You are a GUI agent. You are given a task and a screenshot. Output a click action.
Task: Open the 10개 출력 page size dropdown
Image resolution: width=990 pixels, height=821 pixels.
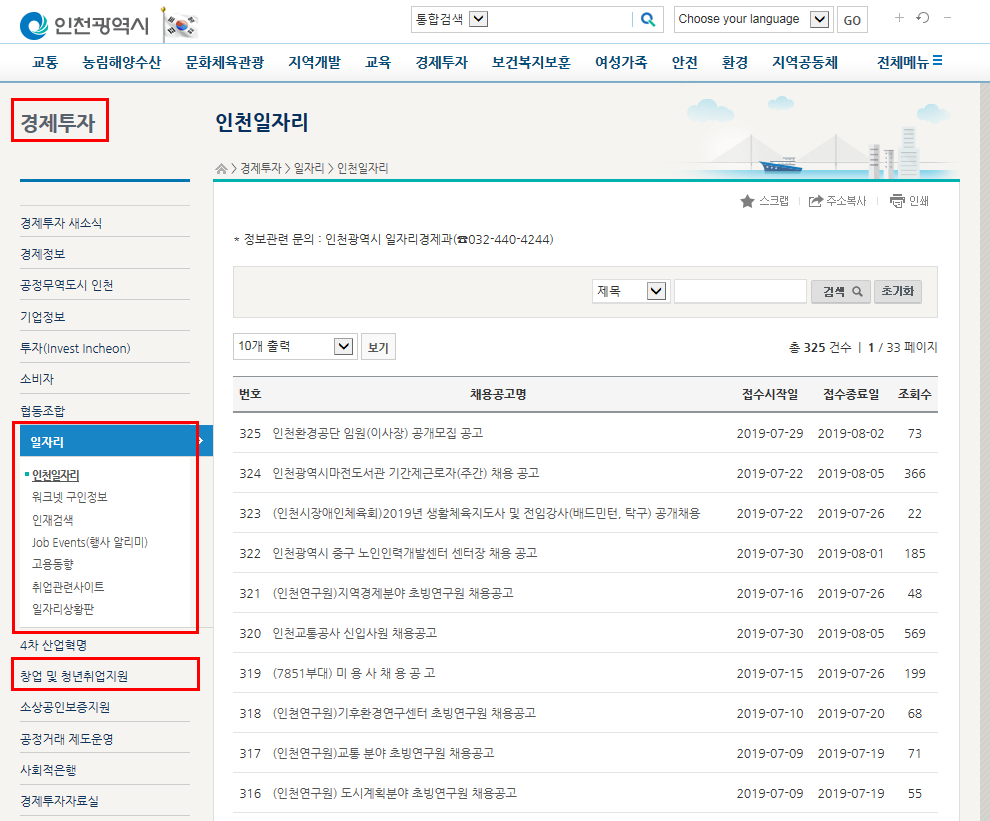[x=343, y=347]
